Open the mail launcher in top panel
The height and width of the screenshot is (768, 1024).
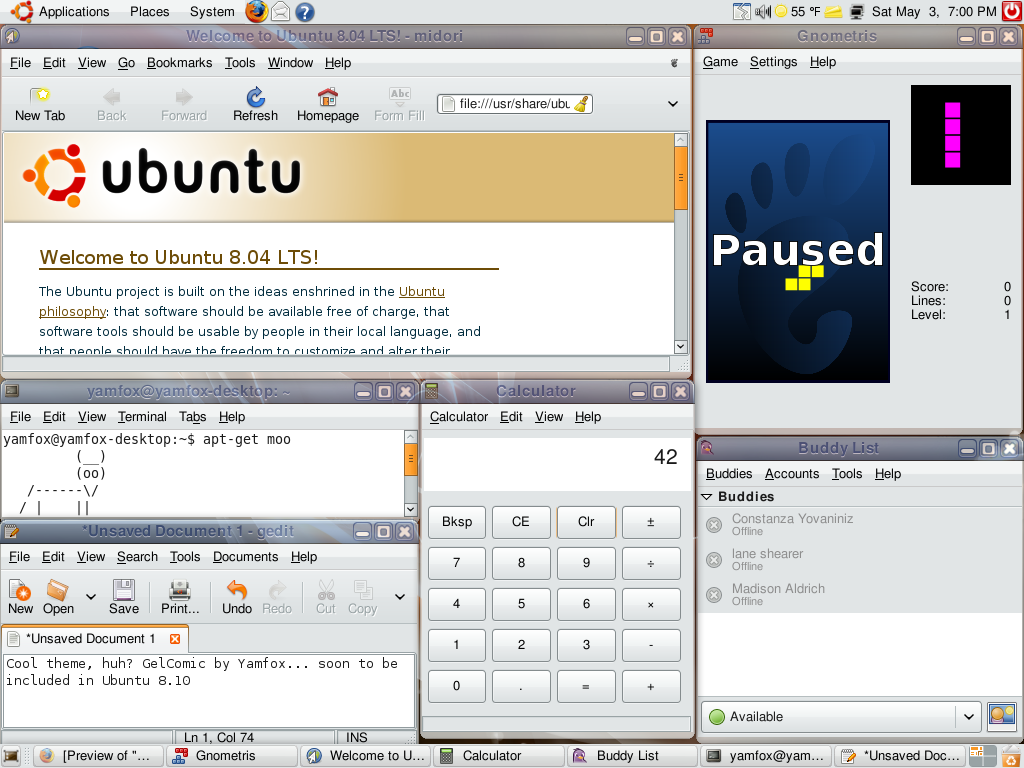coord(281,11)
